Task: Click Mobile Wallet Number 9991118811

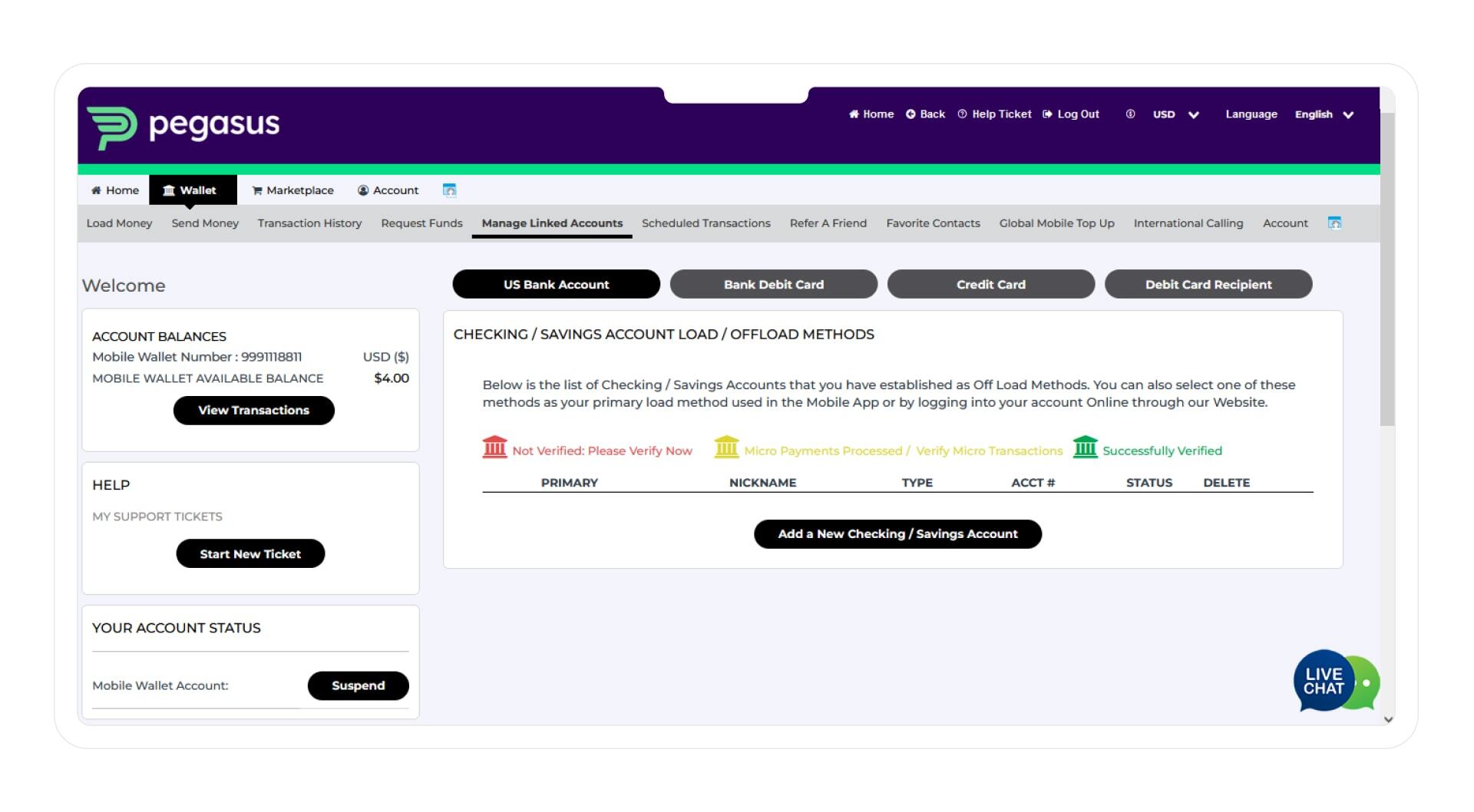Action: point(197,356)
